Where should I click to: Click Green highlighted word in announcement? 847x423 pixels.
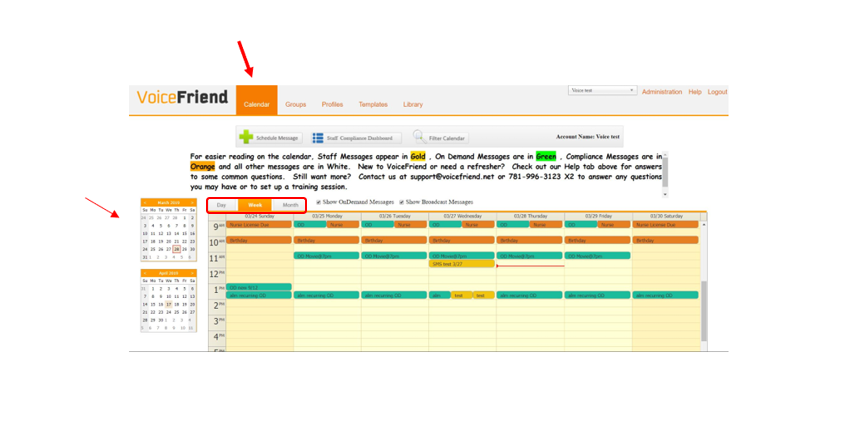point(546,156)
